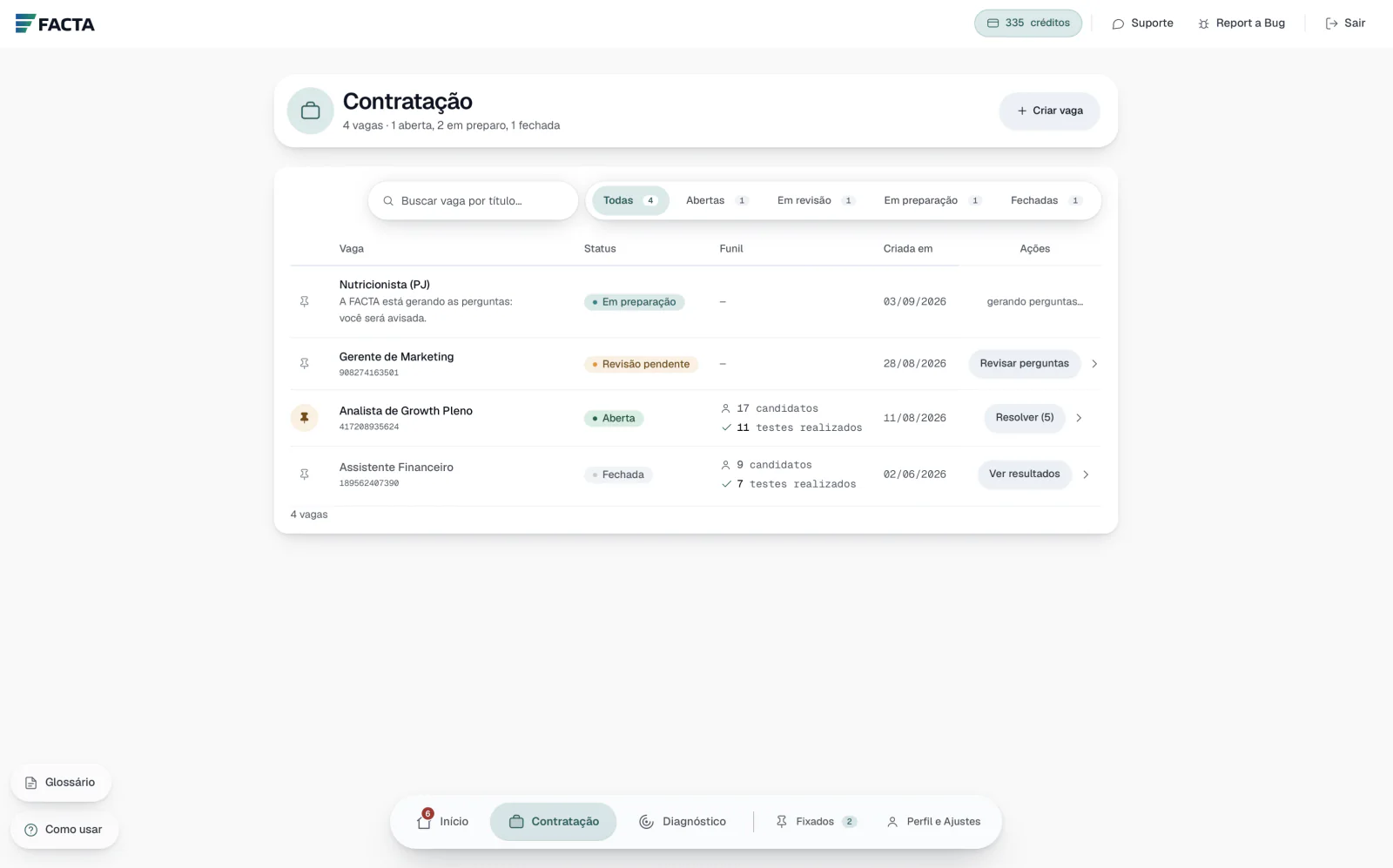Open Suporte chat
Viewport: 1393px width, 868px height.
pyautogui.click(x=1142, y=24)
